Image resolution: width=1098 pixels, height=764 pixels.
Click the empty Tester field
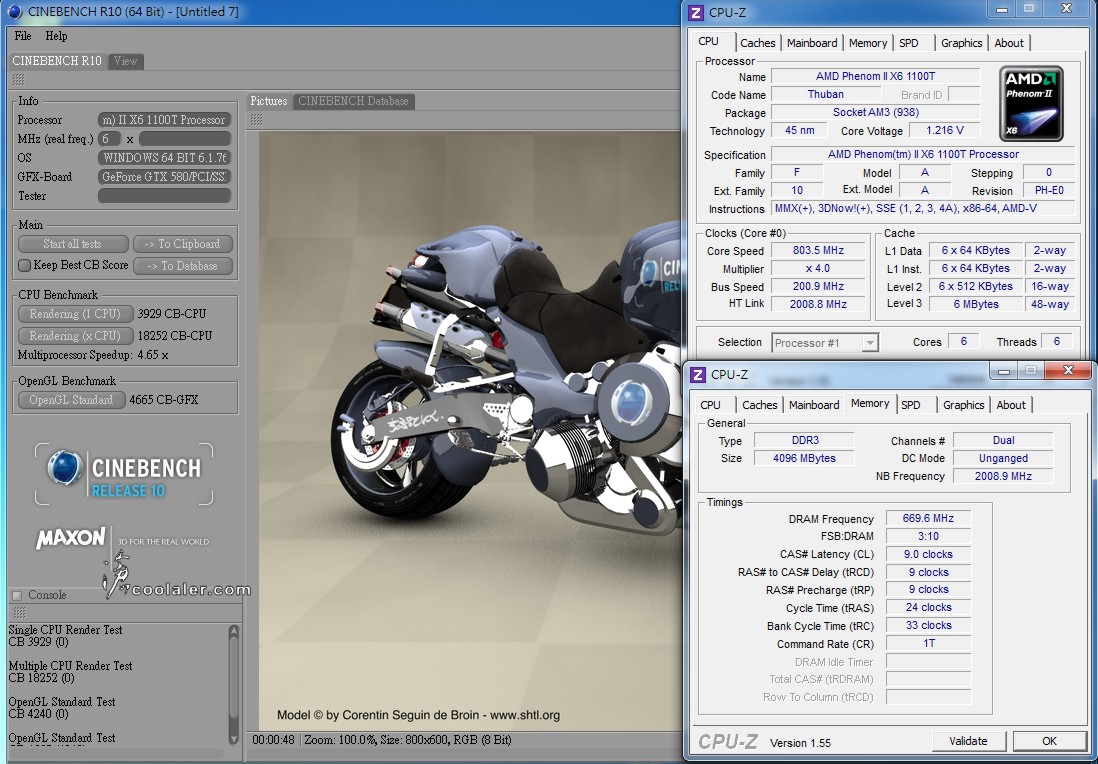pos(165,196)
